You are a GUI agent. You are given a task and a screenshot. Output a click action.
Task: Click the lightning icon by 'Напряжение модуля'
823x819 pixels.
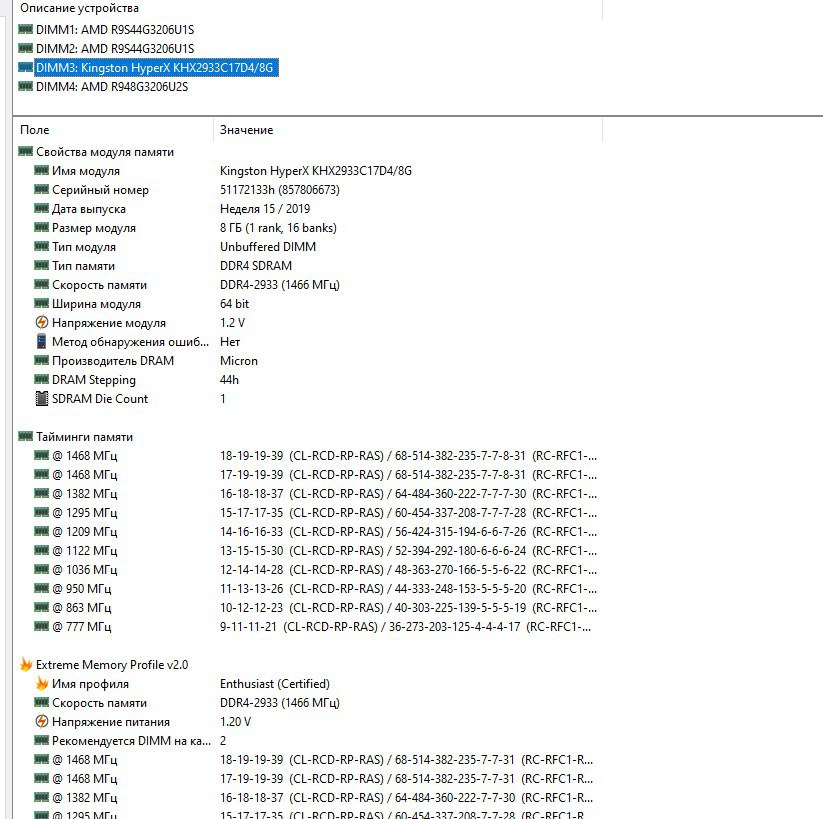pos(41,322)
